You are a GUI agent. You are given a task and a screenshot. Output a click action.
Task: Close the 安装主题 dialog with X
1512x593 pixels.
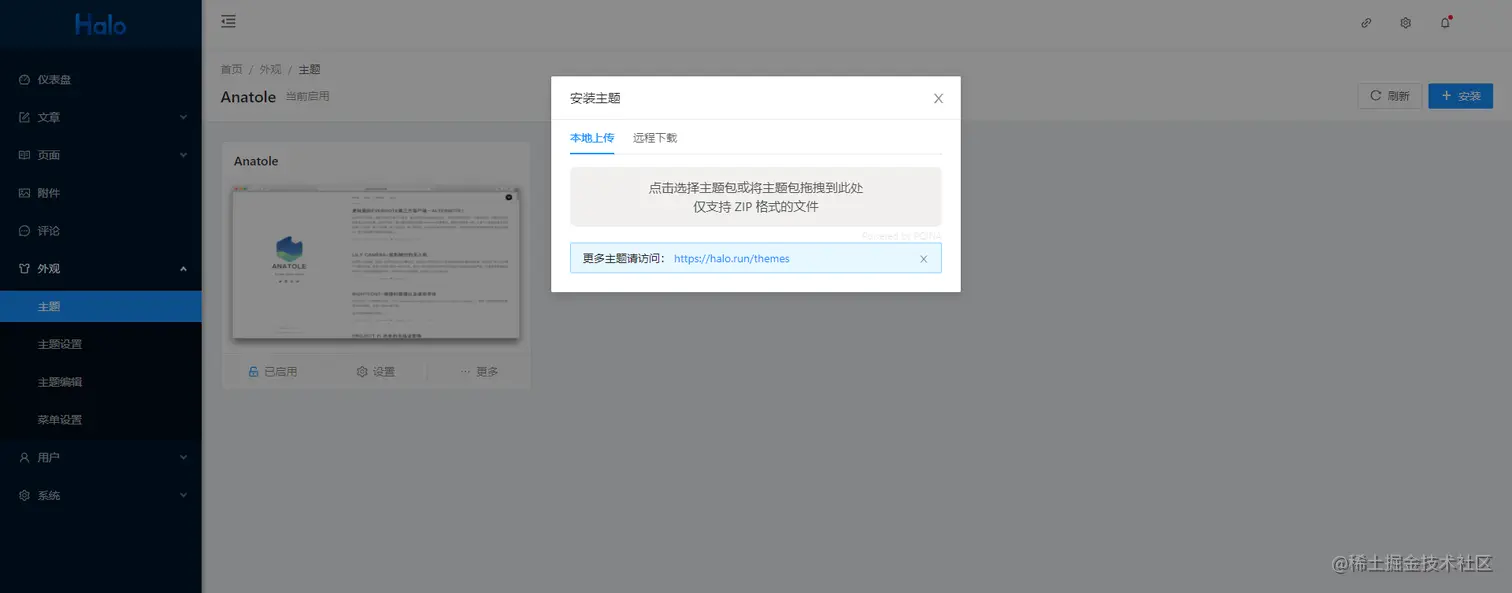pyautogui.click(x=938, y=98)
